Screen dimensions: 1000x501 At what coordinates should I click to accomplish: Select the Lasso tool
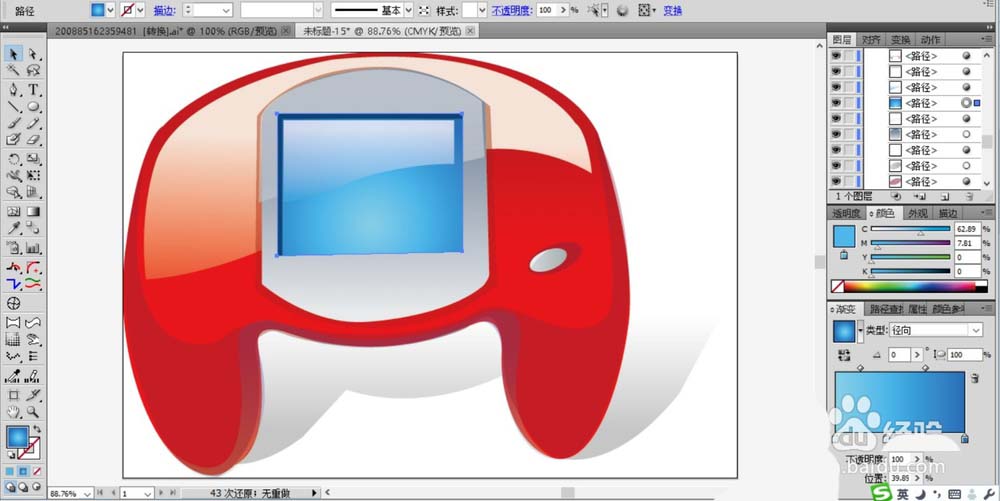[33, 71]
